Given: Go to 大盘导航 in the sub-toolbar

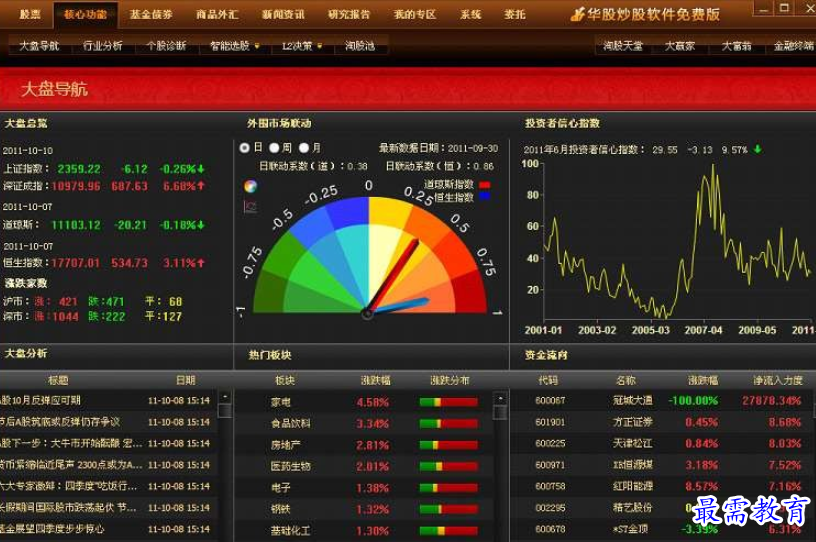Looking at the screenshot, I should coord(39,46).
